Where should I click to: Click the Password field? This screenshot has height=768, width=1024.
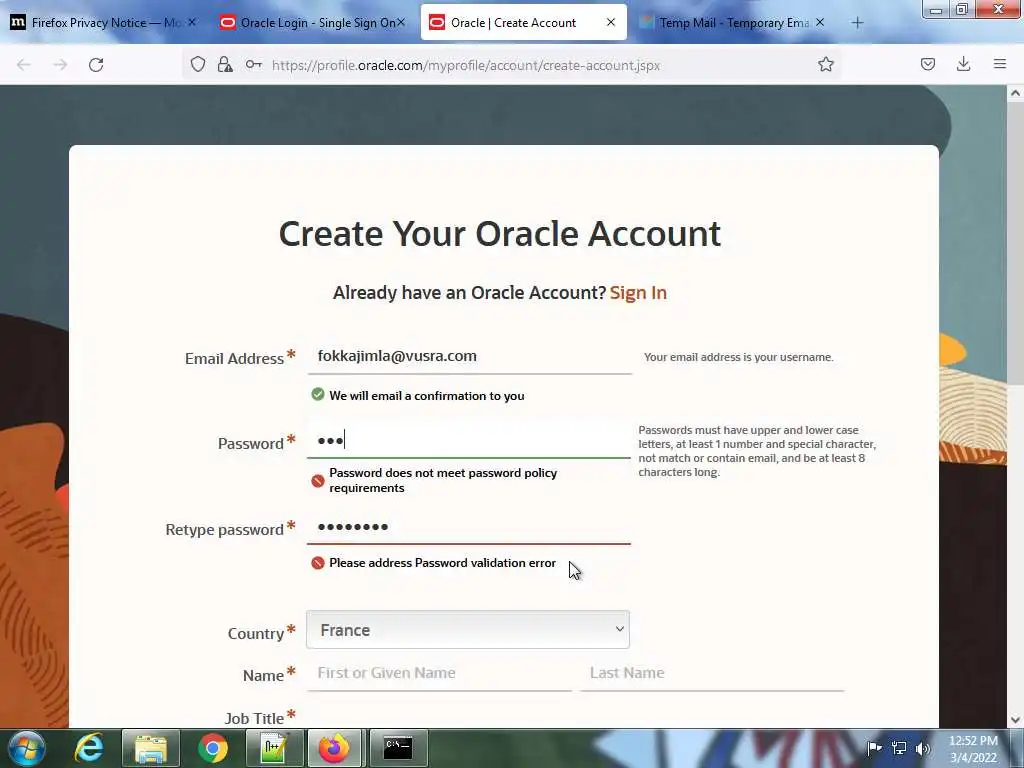pyautogui.click(x=469, y=441)
